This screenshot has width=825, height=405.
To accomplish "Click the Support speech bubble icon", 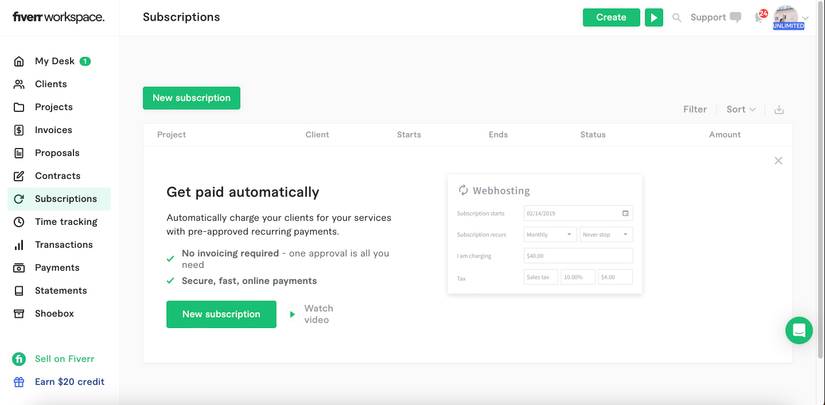I will (736, 17).
